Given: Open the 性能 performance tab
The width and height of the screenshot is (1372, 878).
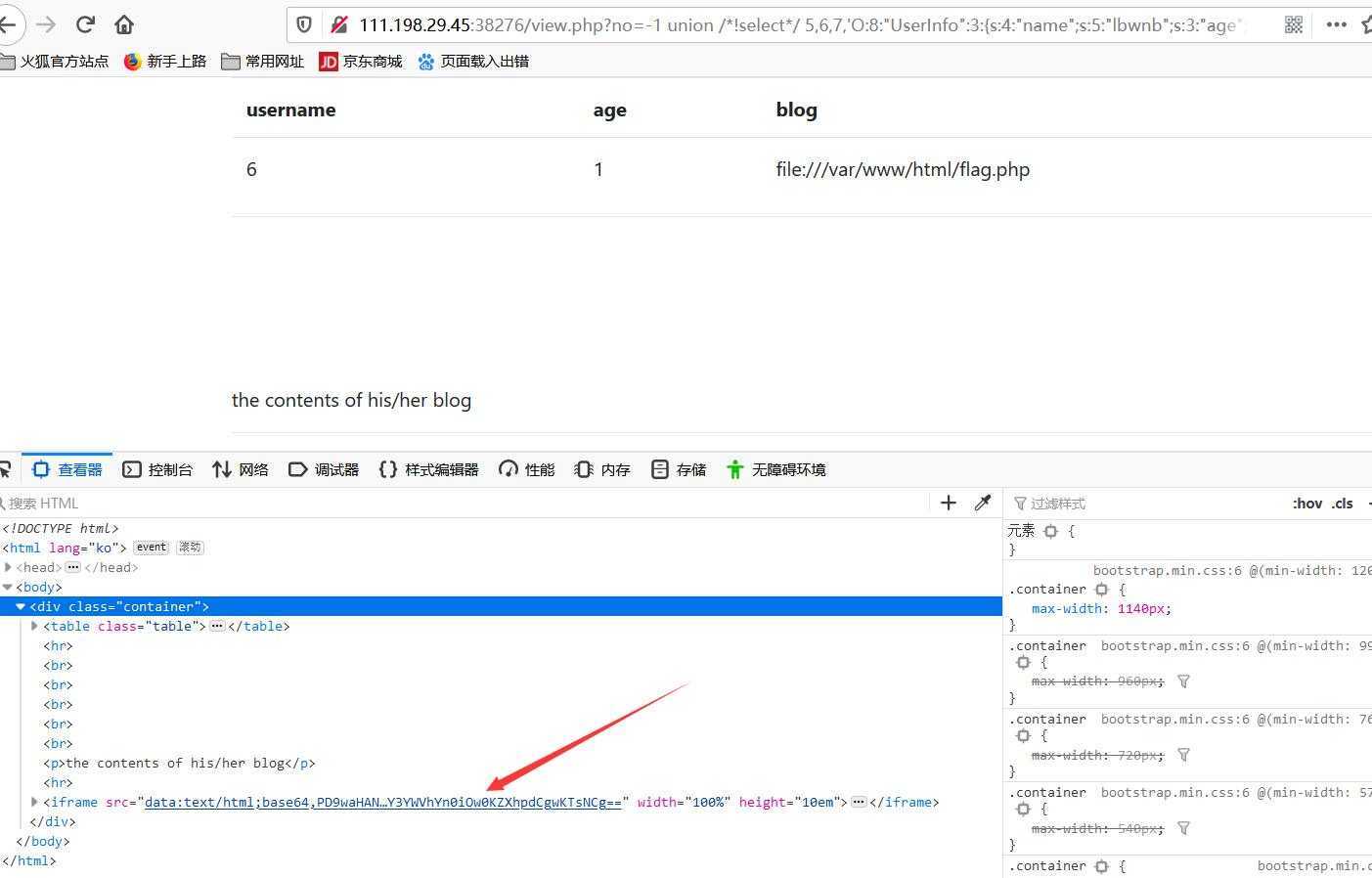Looking at the screenshot, I should click(x=527, y=469).
